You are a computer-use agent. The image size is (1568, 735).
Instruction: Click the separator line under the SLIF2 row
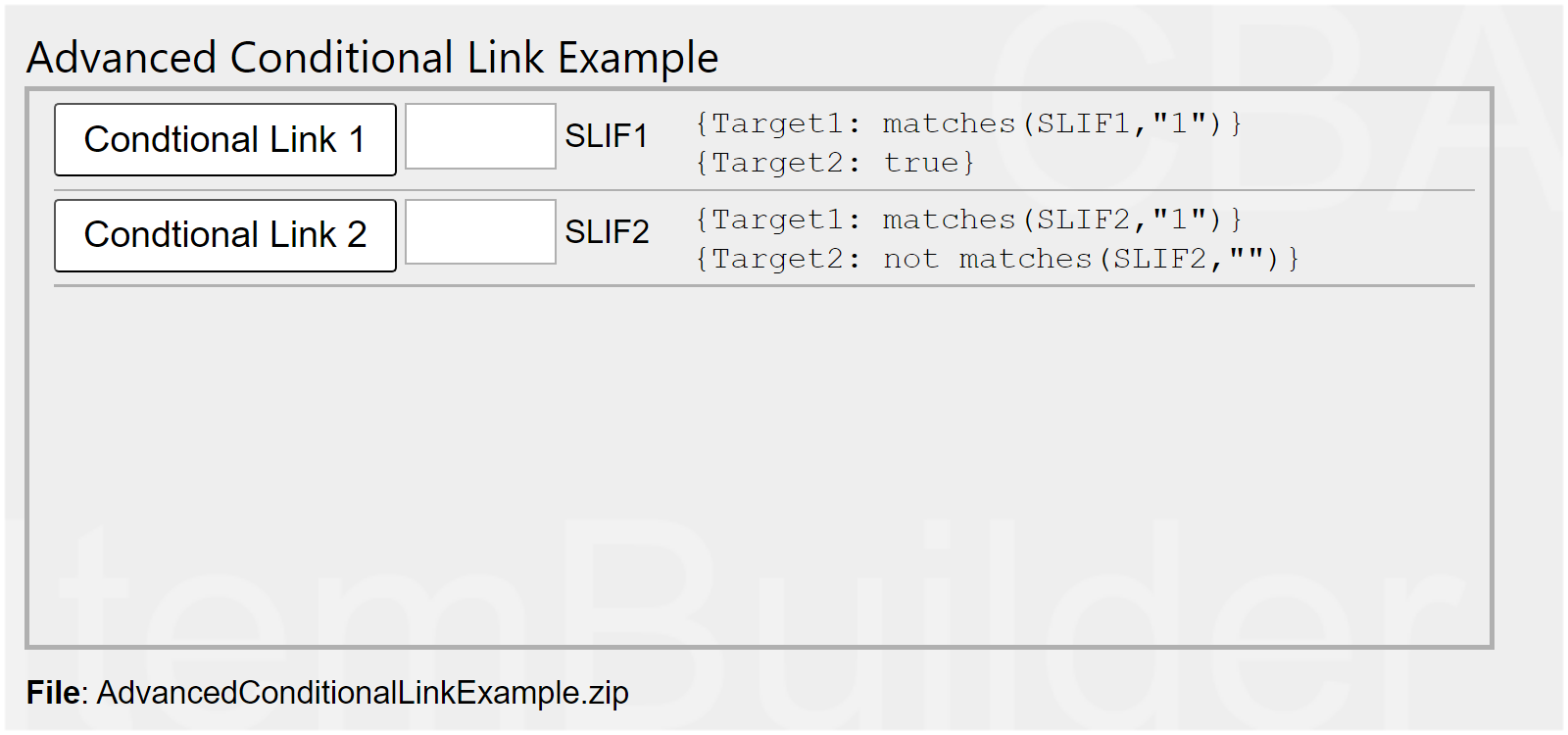764,286
